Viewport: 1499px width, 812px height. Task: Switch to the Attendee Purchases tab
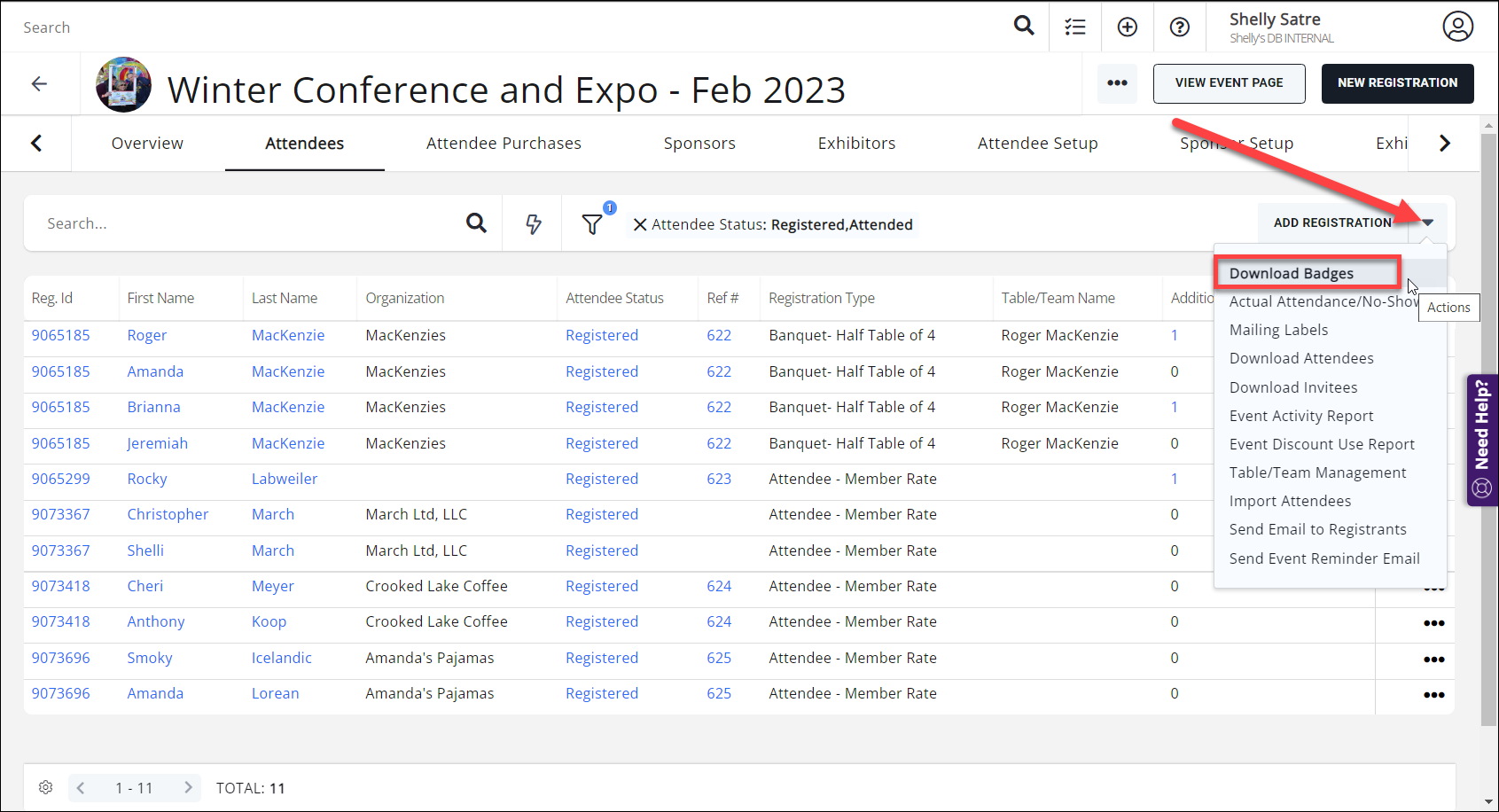(504, 144)
